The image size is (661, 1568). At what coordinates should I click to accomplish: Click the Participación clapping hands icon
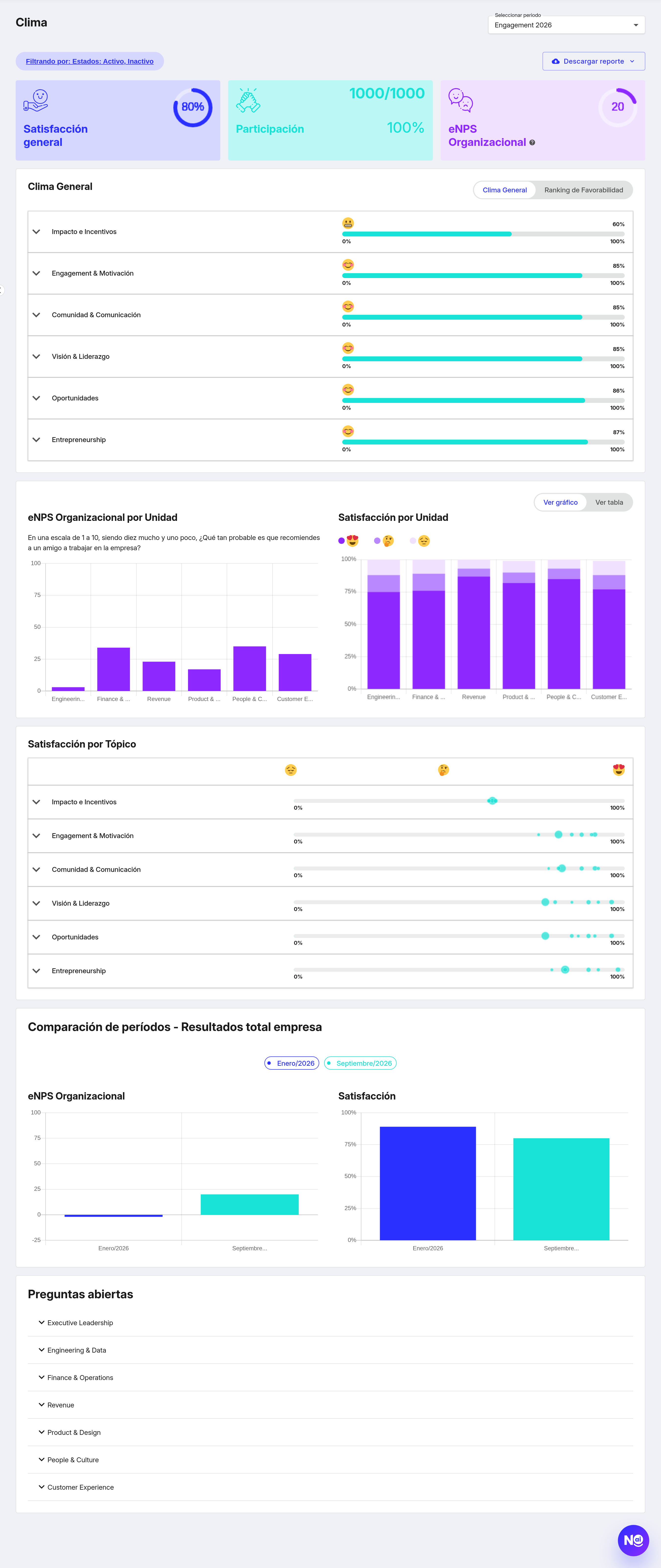pyautogui.click(x=248, y=100)
